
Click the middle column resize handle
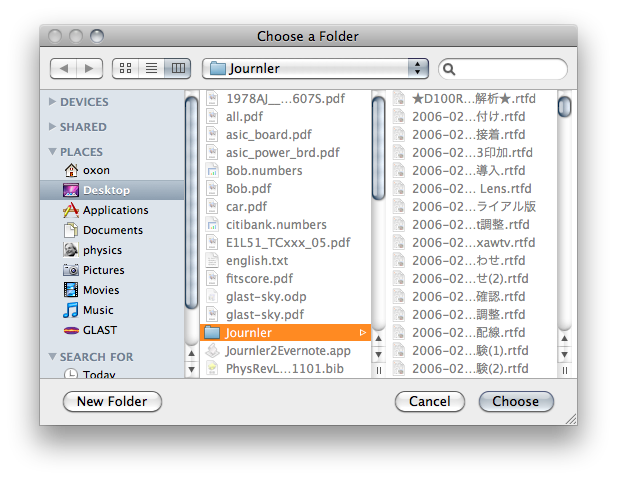(x=378, y=371)
